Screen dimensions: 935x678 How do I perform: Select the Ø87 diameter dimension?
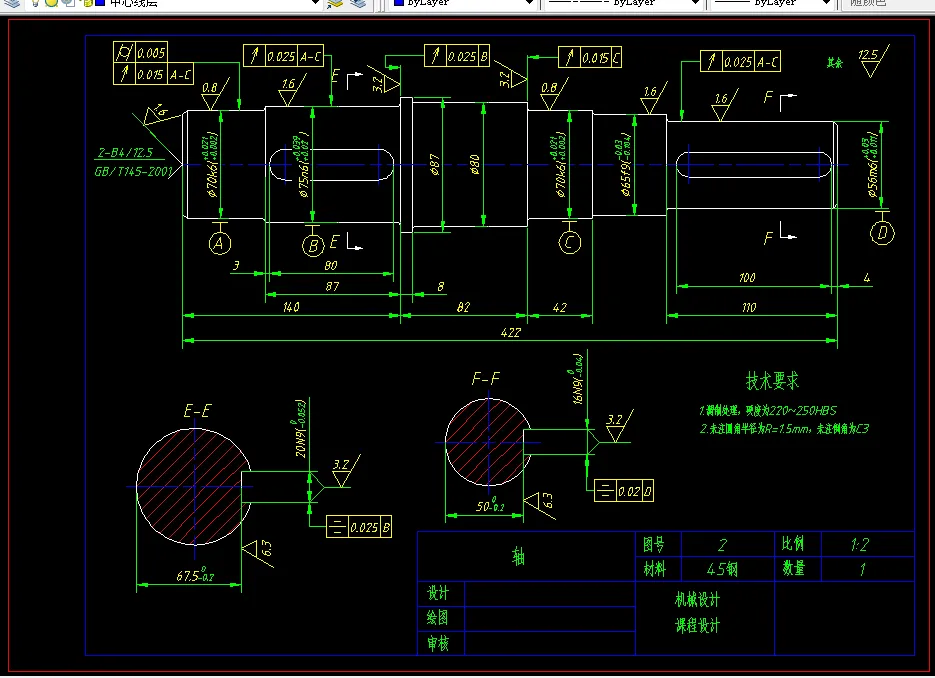click(x=435, y=164)
